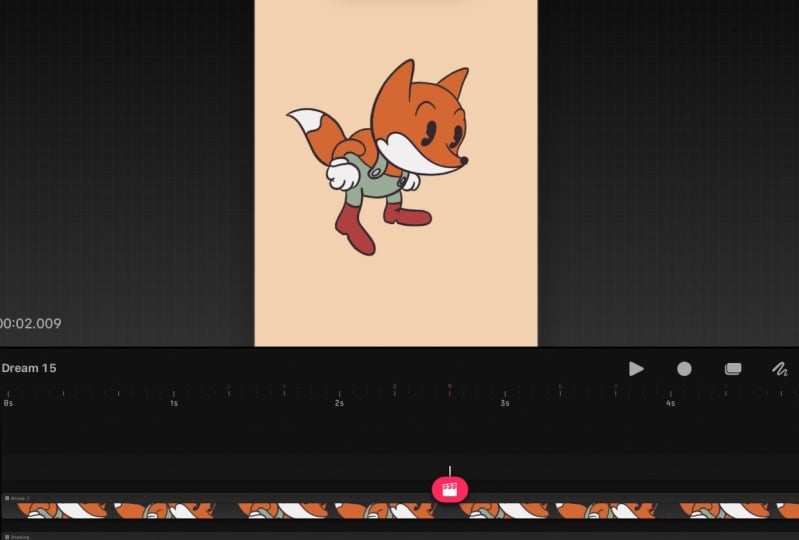The image size is (799, 540).
Task: Click the small icon beside Drawing track label
Action: tap(6, 537)
